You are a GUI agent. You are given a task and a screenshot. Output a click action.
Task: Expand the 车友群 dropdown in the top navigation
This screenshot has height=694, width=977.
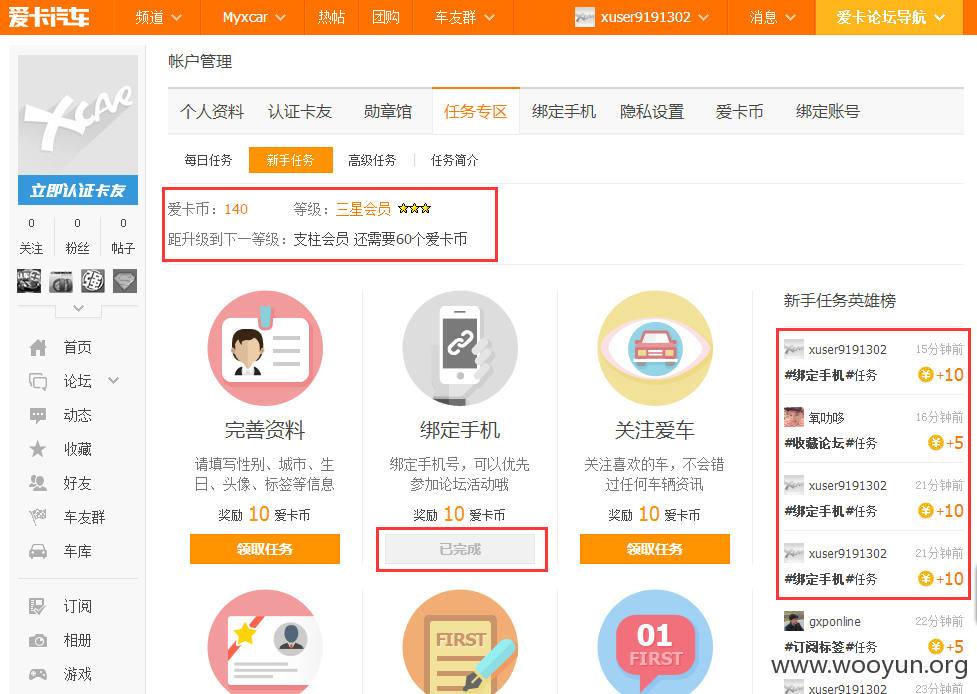click(465, 17)
